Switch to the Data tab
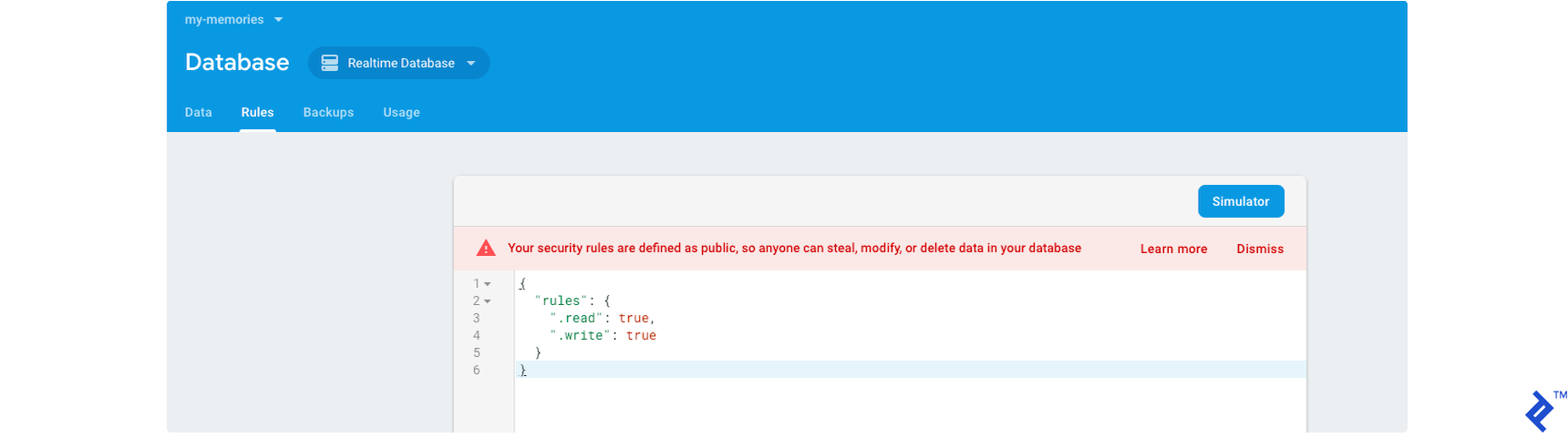 (198, 112)
